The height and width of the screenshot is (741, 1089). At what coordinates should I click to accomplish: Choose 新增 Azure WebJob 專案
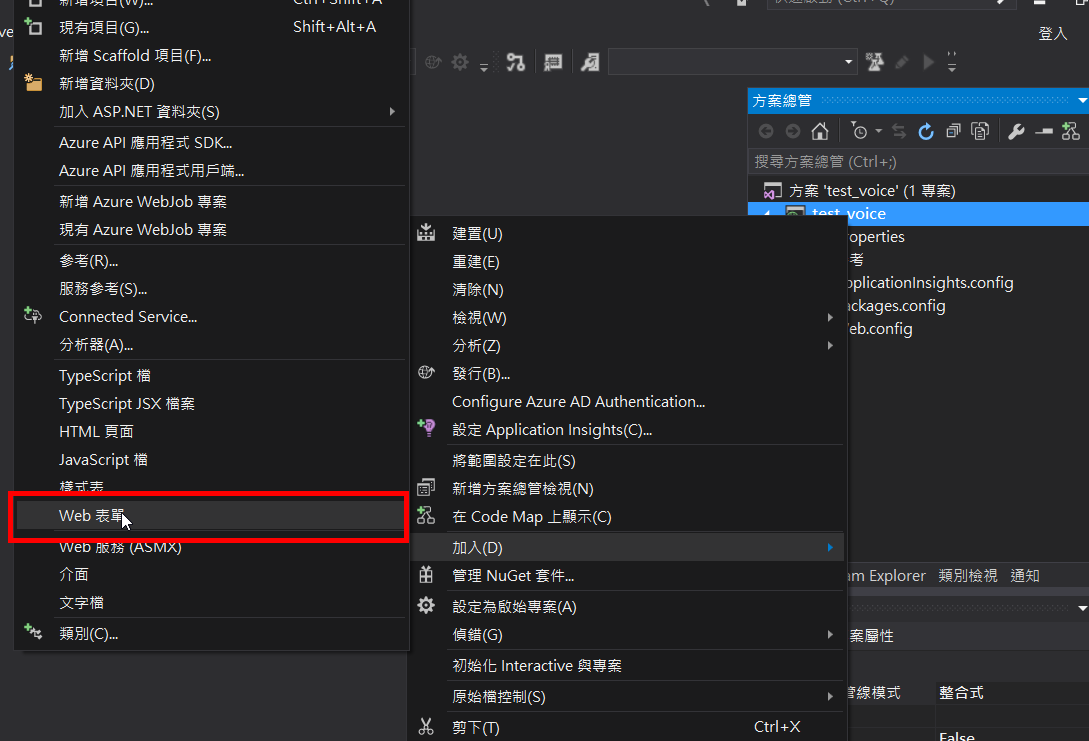click(208, 201)
